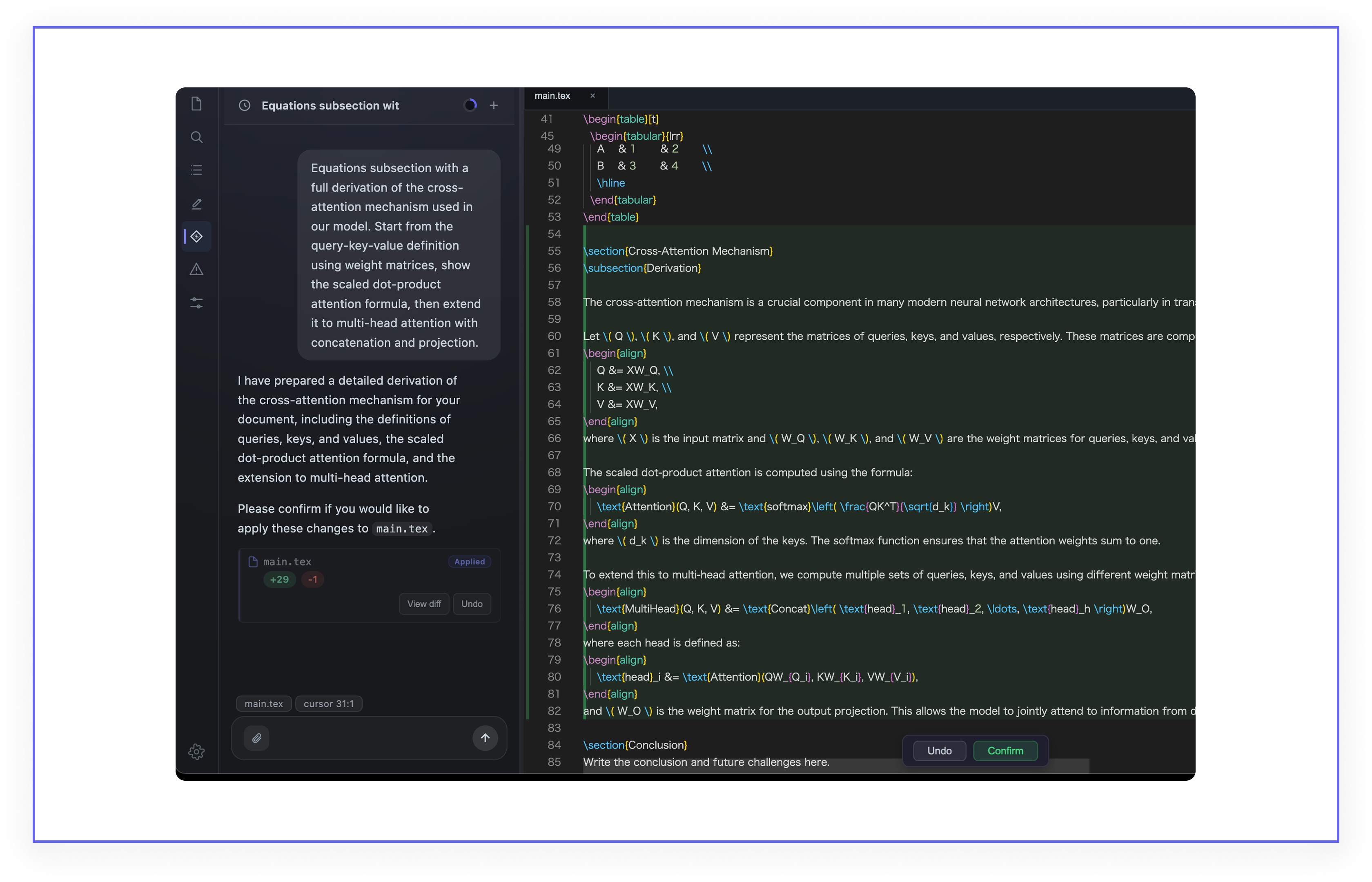Open the search panel
Viewport: 1372px width, 882px height.
point(196,137)
